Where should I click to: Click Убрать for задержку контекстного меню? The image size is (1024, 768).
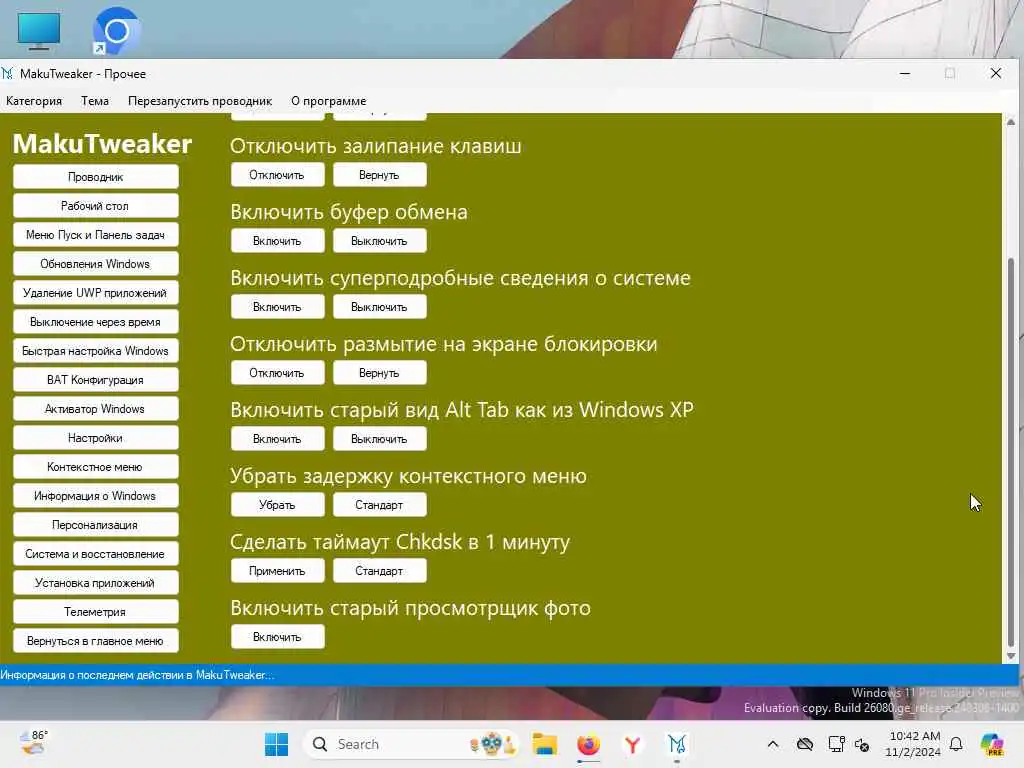coord(278,505)
